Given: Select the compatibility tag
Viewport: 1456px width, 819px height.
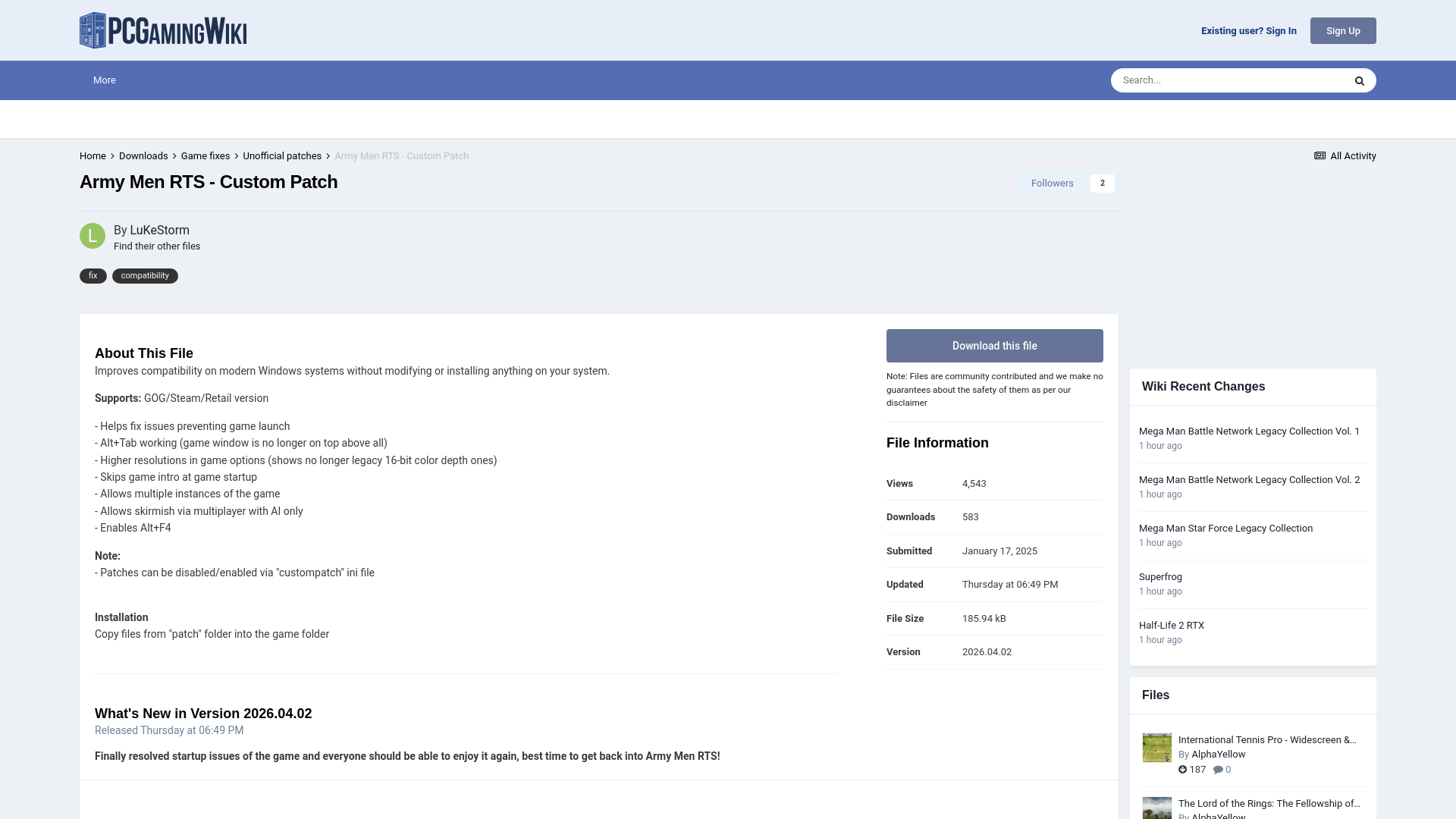Looking at the screenshot, I should tap(145, 276).
